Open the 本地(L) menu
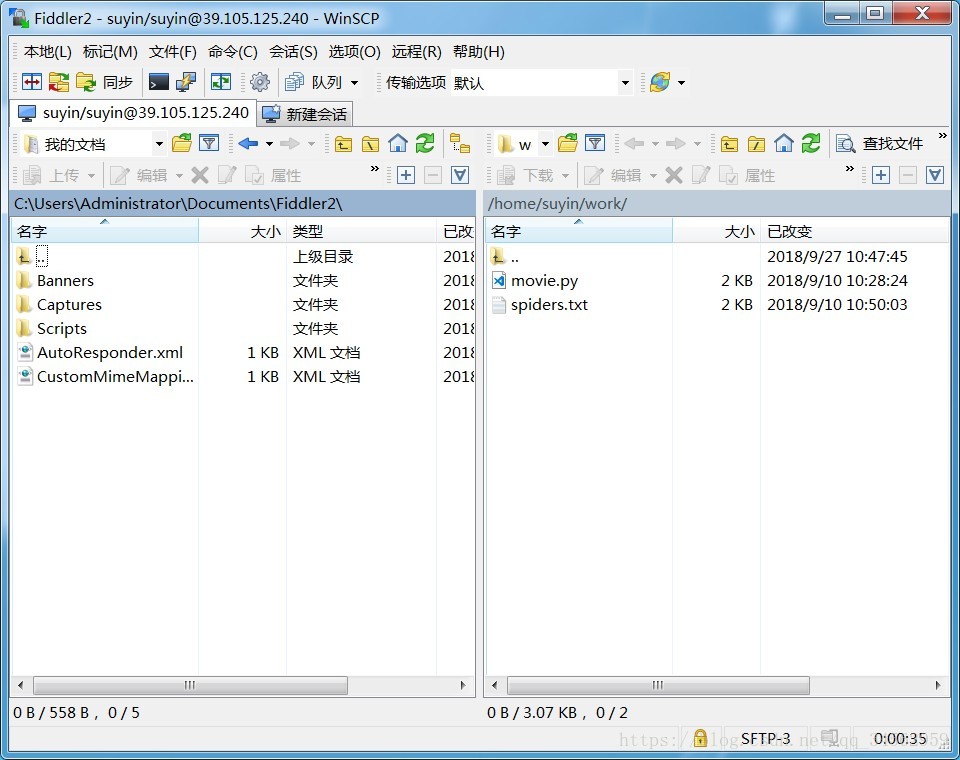960x760 pixels. 48,51
